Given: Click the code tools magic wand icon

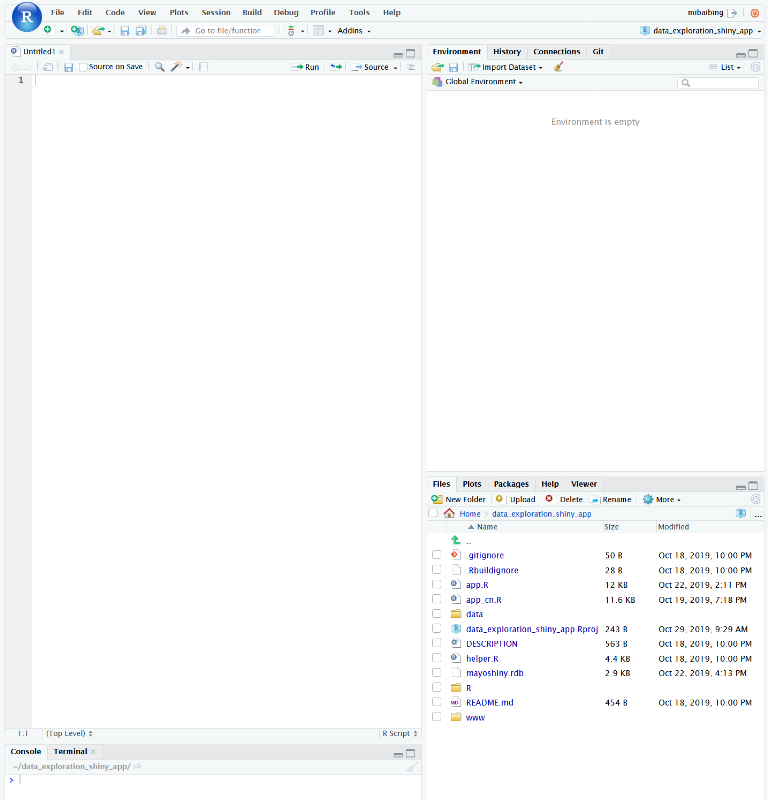Looking at the screenshot, I should [x=176, y=67].
